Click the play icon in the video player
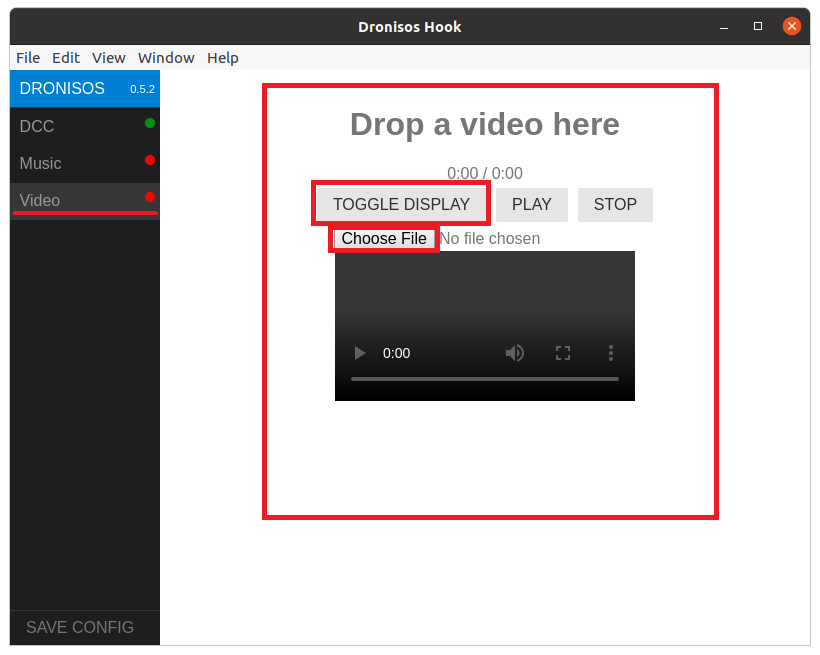Viewport: 820px width, 655px height. [359, 353]
